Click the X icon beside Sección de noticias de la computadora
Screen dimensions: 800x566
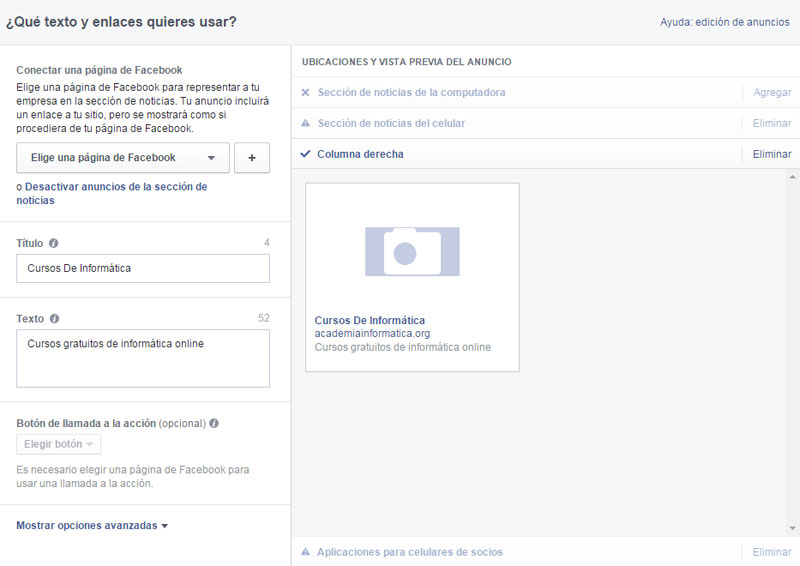306,92
